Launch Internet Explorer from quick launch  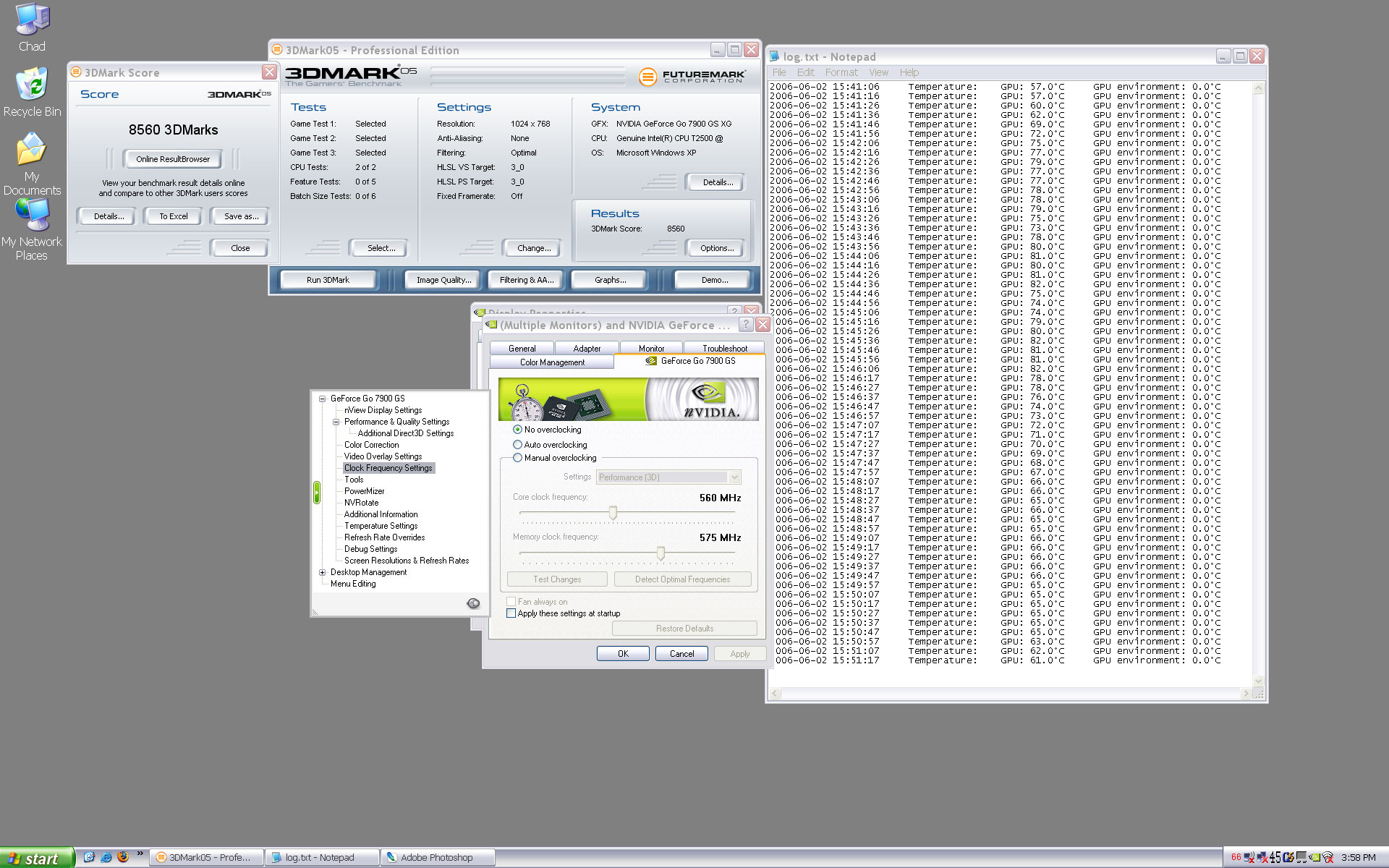pos(106,857)
